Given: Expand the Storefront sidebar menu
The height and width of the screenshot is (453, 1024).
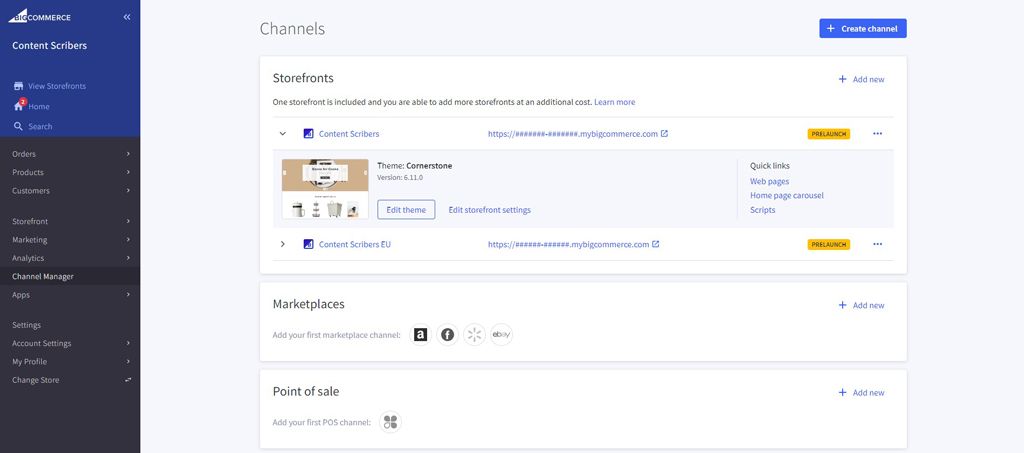Looking at the screenshot, I should coord(70,221).
